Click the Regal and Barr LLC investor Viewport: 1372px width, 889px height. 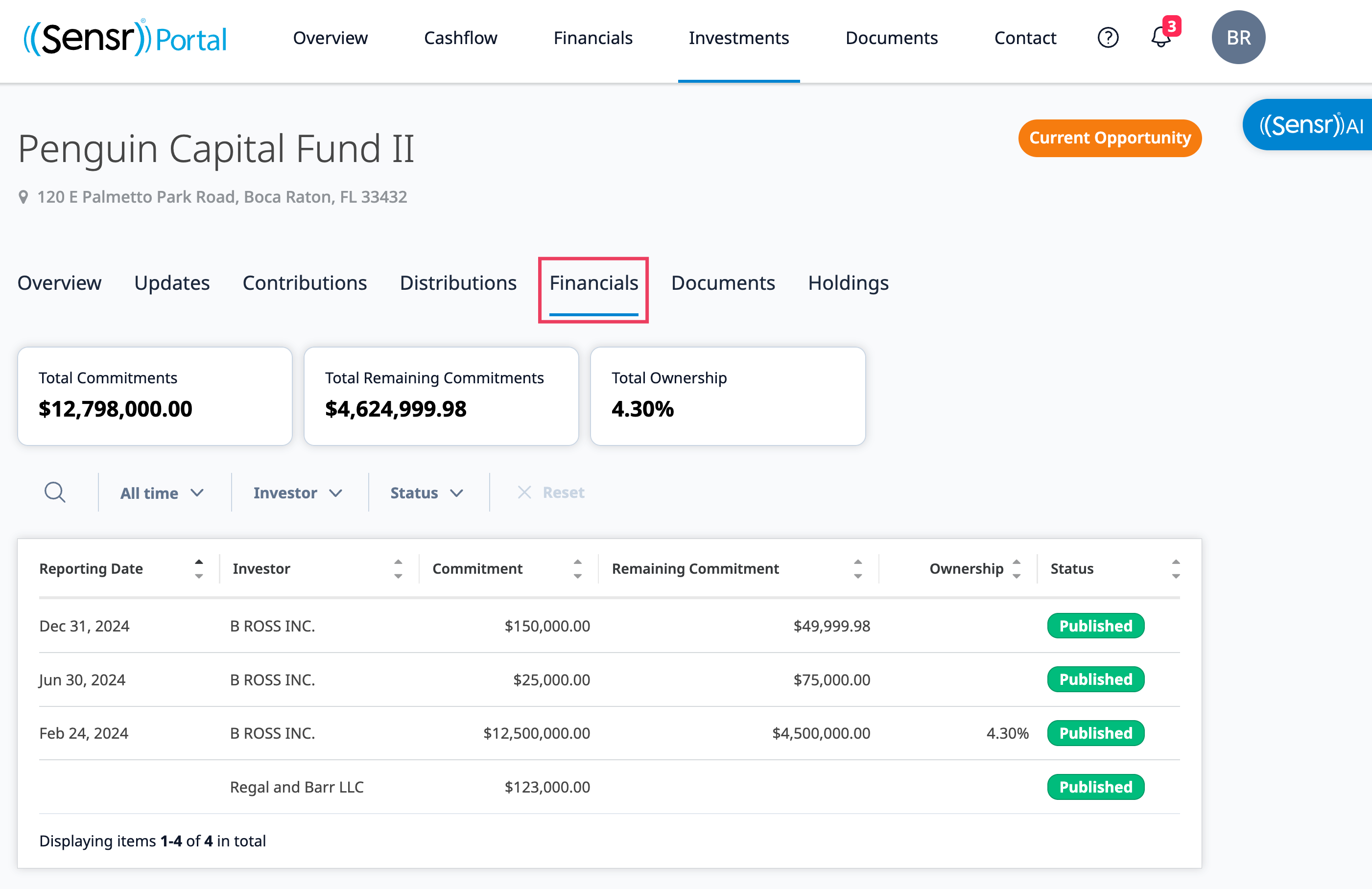pyautogui.click(x=297, y=787)
